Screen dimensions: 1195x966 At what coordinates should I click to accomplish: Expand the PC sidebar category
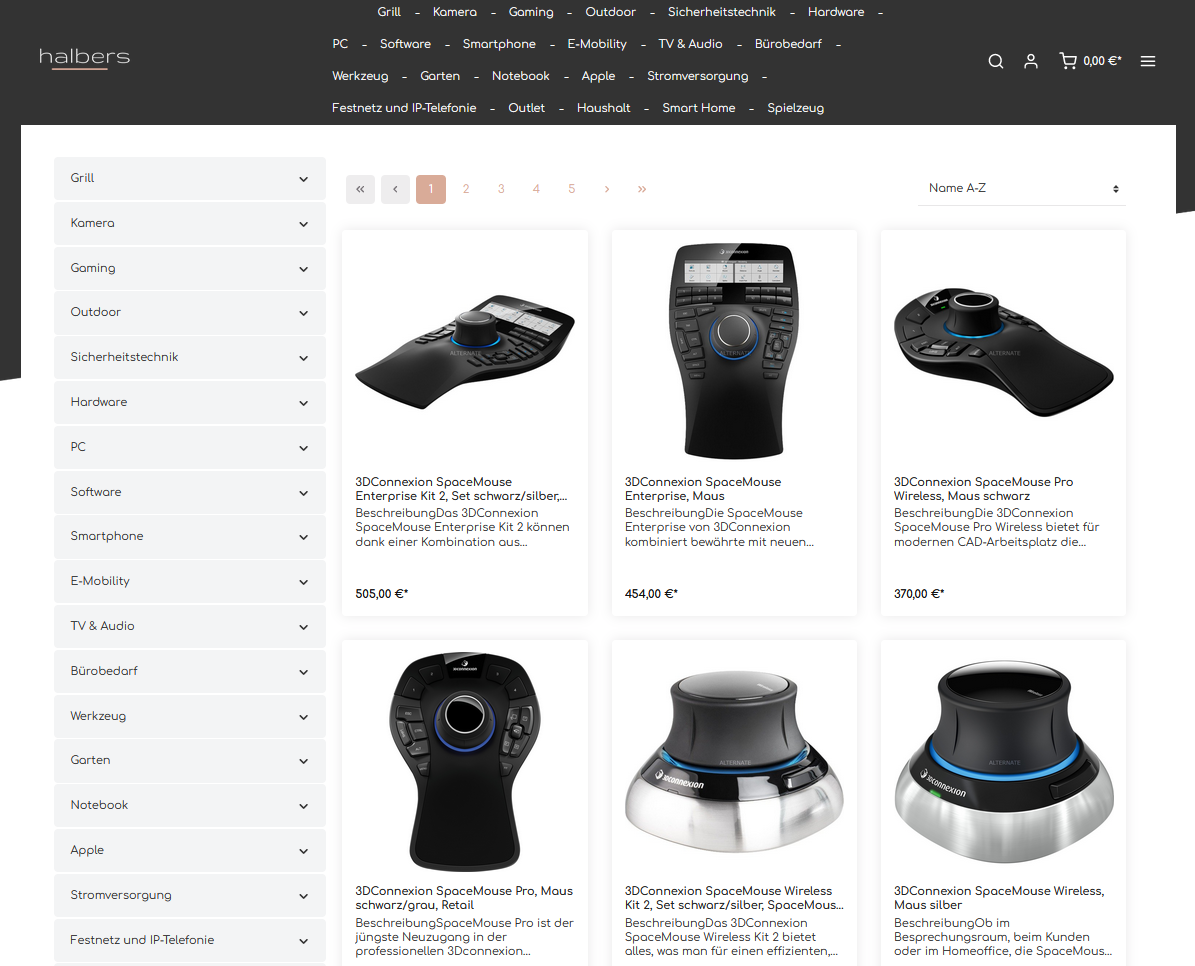[x=190, y=447]
